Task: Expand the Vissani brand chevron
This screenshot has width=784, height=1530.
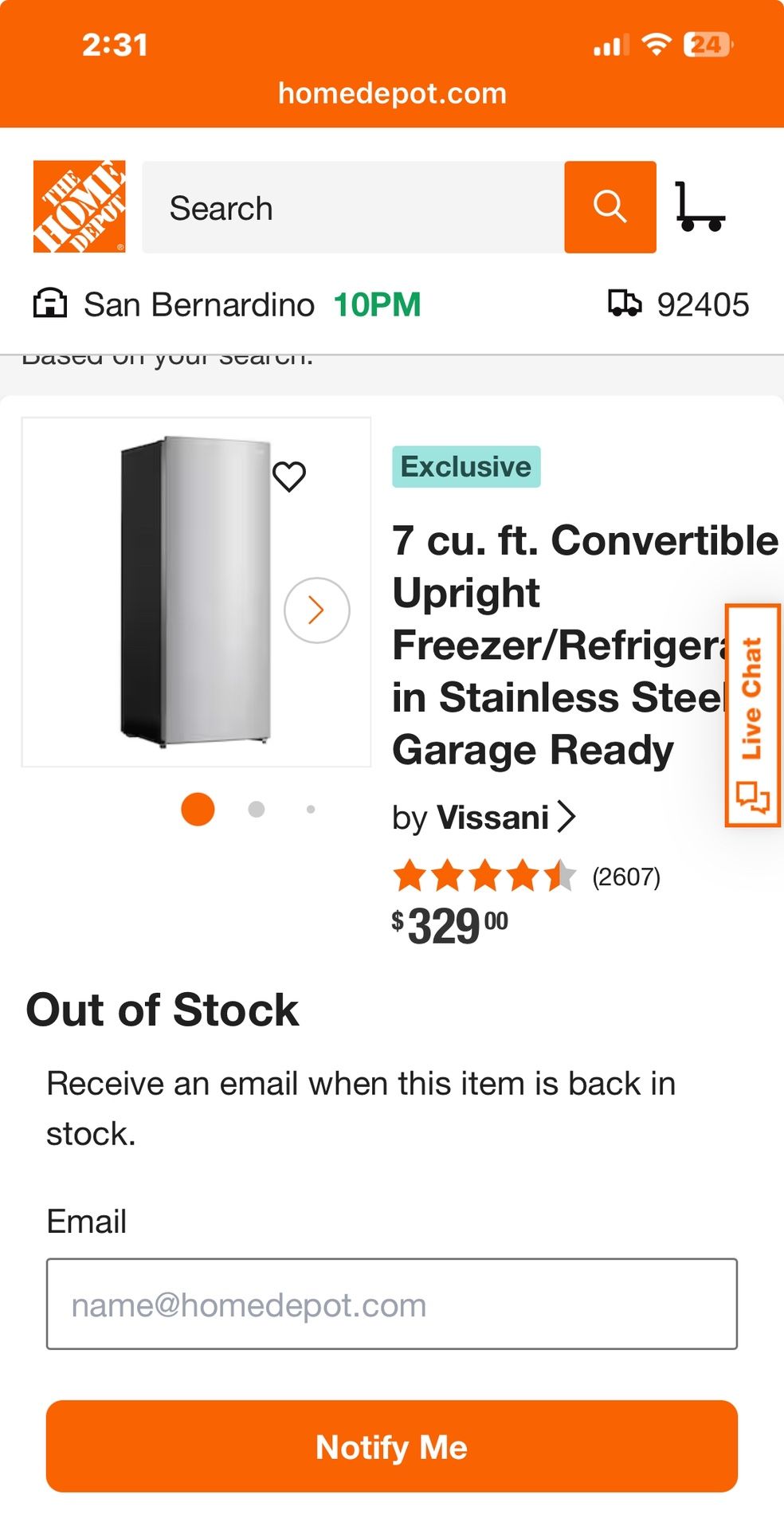Action: (x=566, y=816)
